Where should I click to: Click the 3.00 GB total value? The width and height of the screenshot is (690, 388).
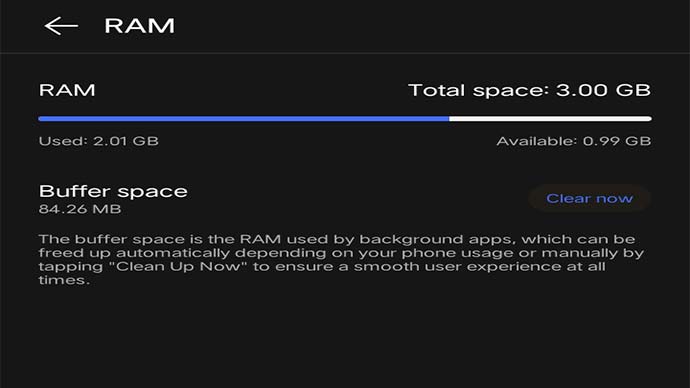(x=603, y=90)
